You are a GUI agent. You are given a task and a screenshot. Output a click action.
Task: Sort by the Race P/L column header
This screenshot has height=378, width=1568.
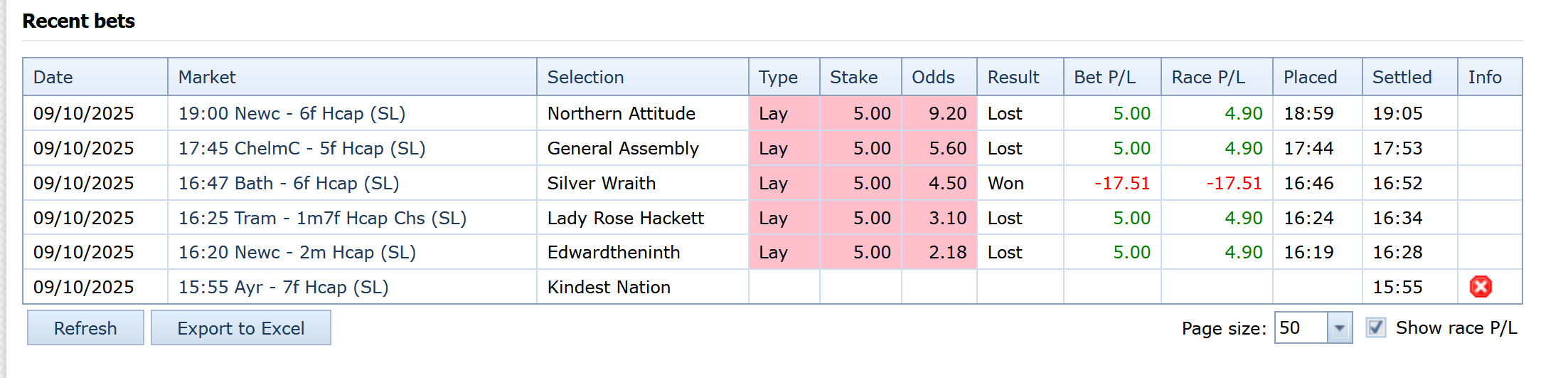1208,77
